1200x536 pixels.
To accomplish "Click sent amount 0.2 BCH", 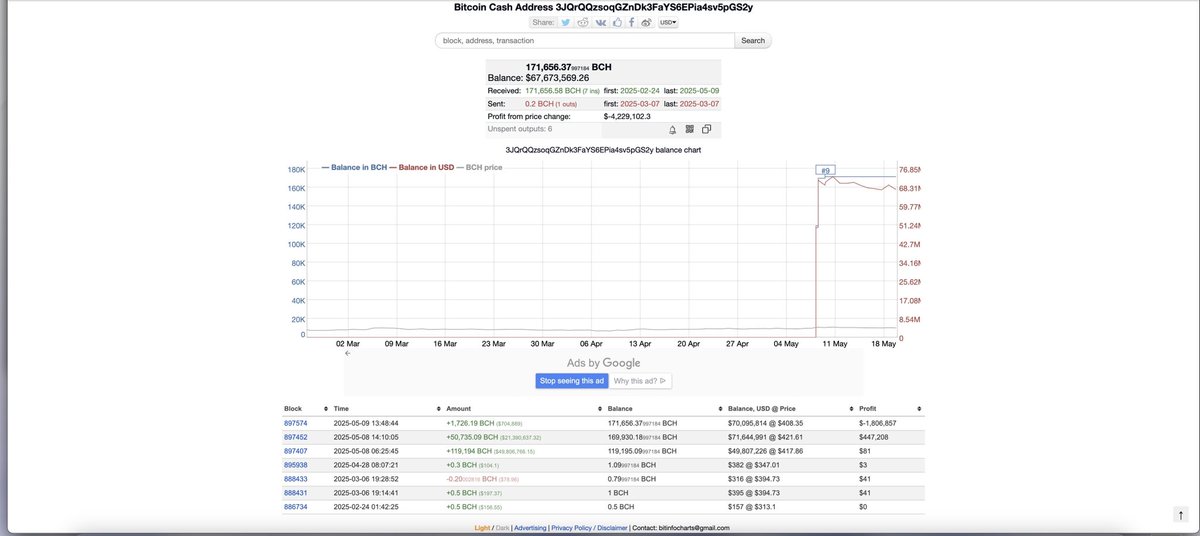I will (540, 103).
